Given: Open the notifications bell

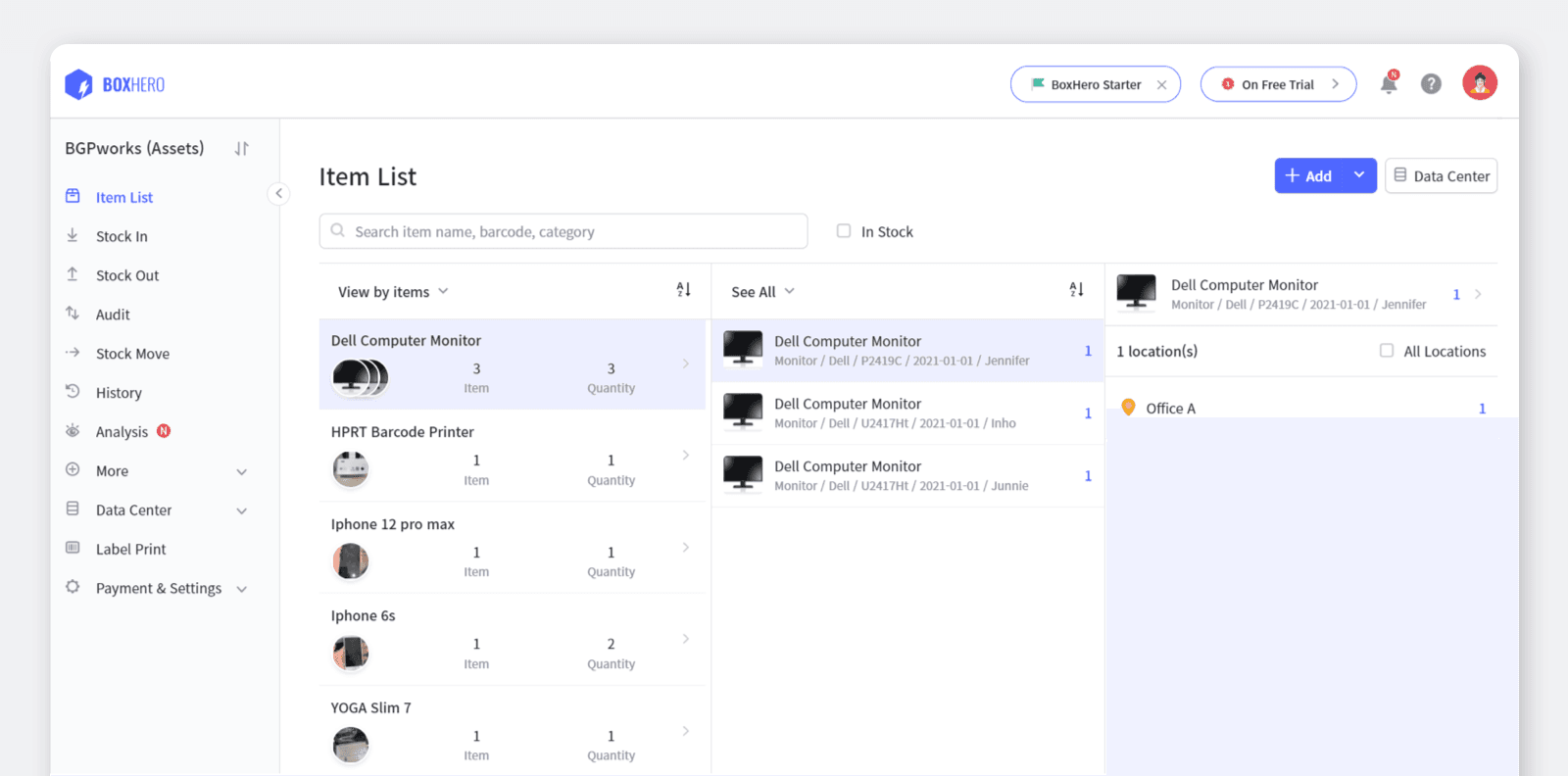Looking at the screenshot, I should (x=1389, y=84).
